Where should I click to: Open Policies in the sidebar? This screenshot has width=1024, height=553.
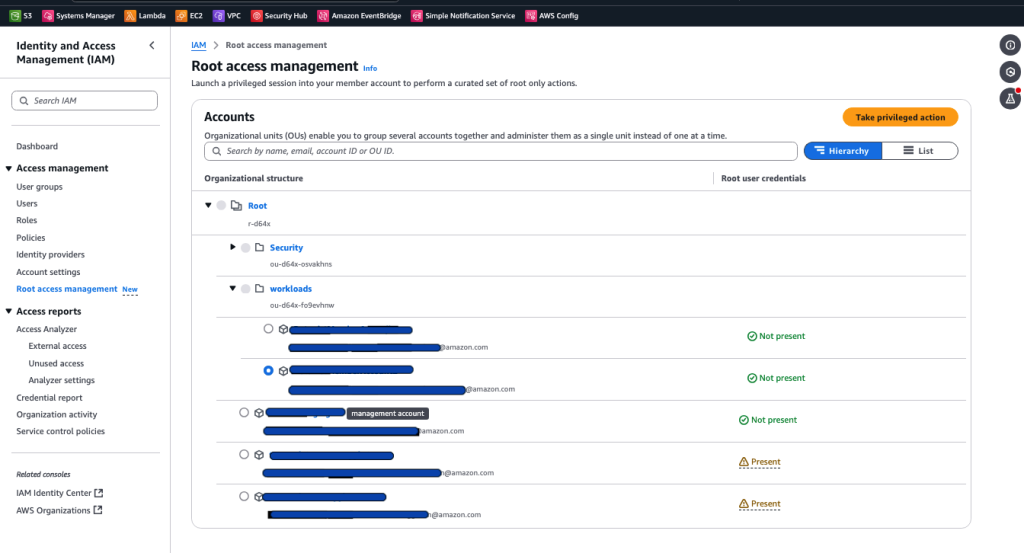[x=31, y=238]
